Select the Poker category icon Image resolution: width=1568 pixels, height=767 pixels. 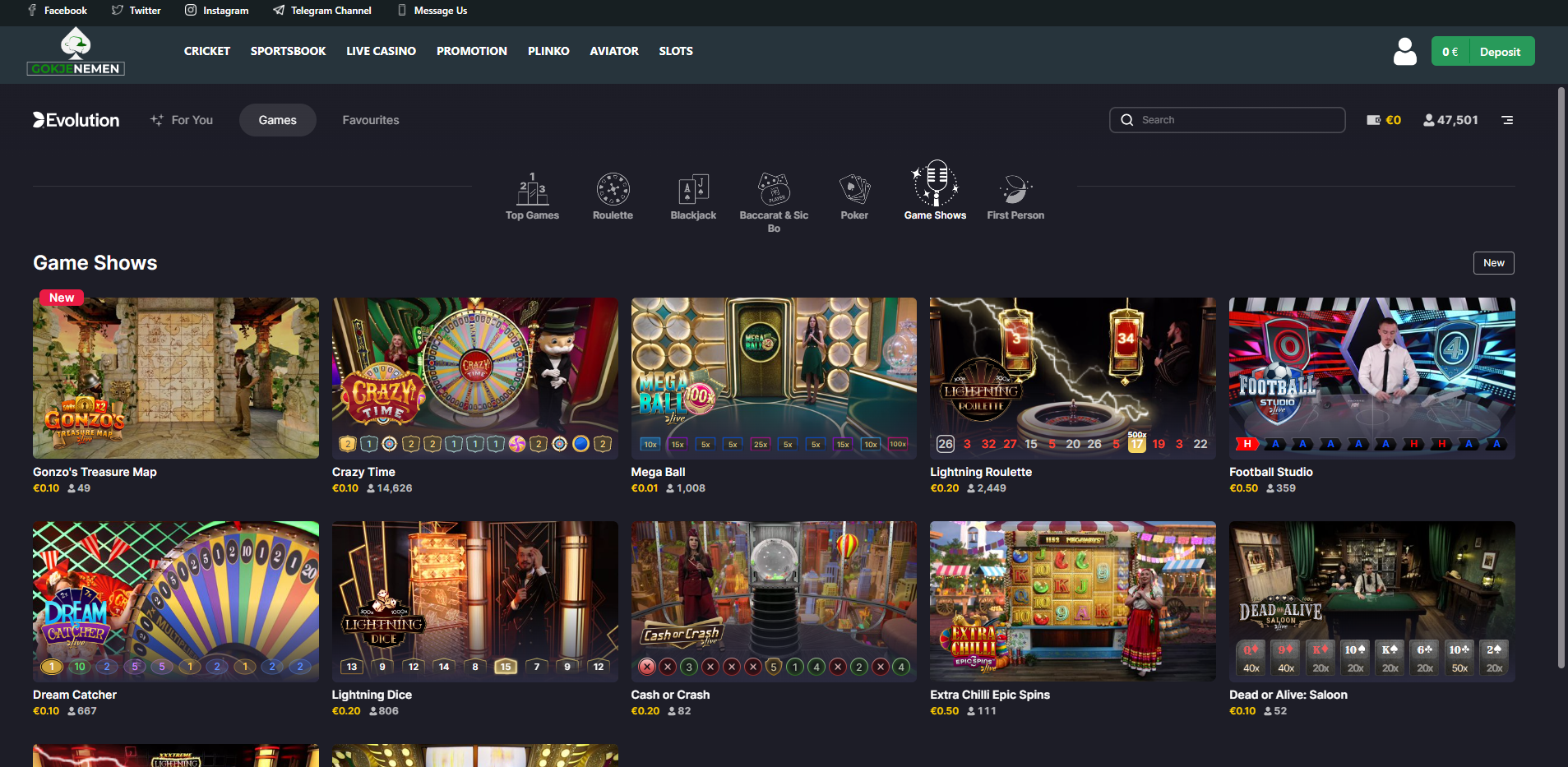click(854, 190)
